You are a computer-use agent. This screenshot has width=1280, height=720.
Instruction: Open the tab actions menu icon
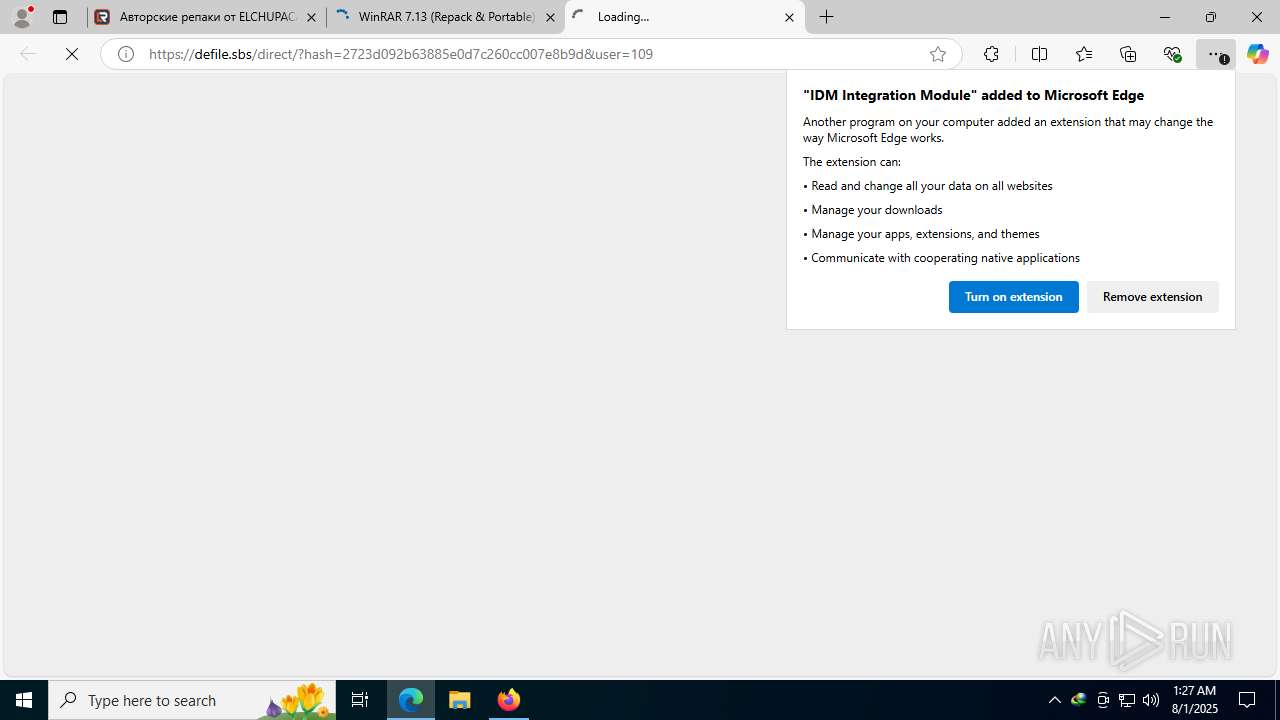click(60, 17)
